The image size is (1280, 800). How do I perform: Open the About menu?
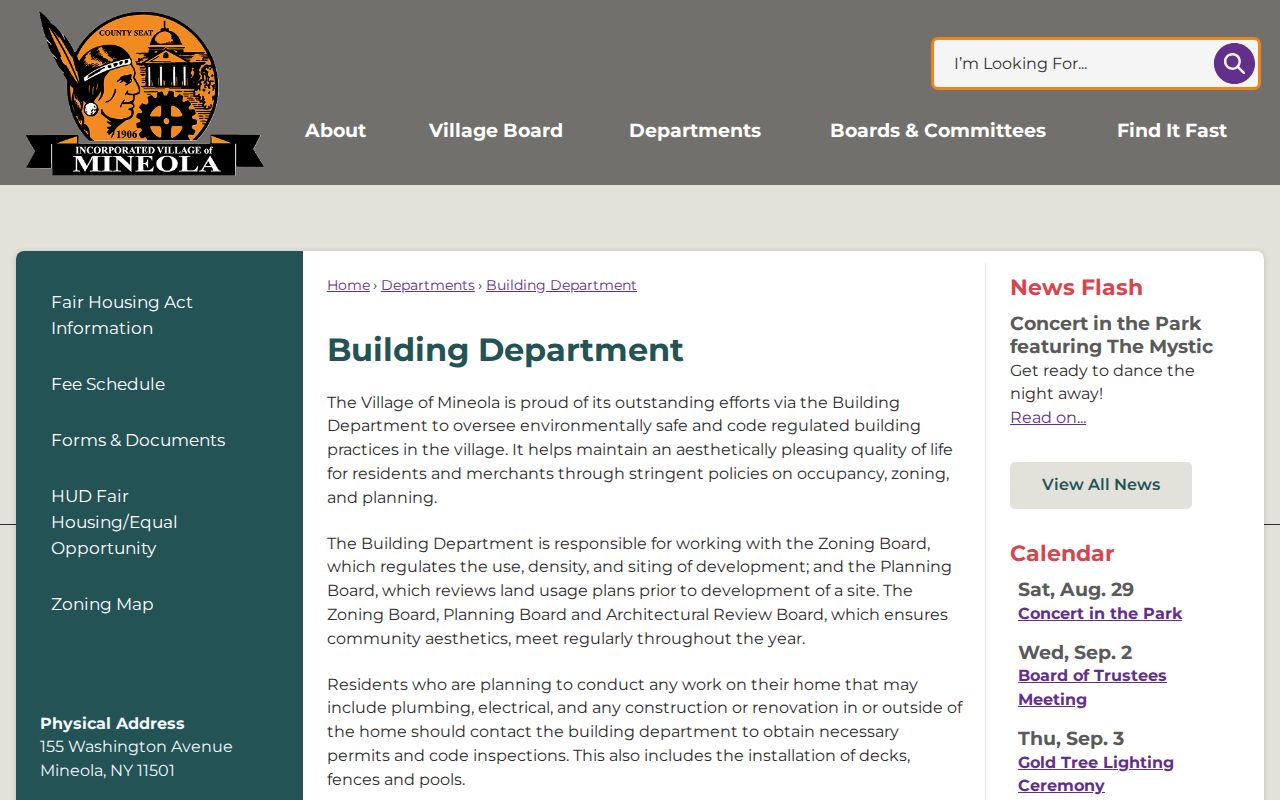[335, 130]
